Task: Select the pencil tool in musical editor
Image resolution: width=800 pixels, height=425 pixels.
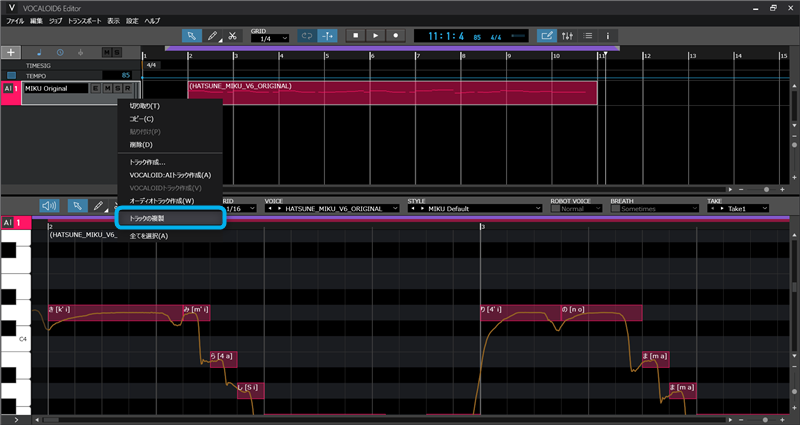Action: [x=98, y=206]
